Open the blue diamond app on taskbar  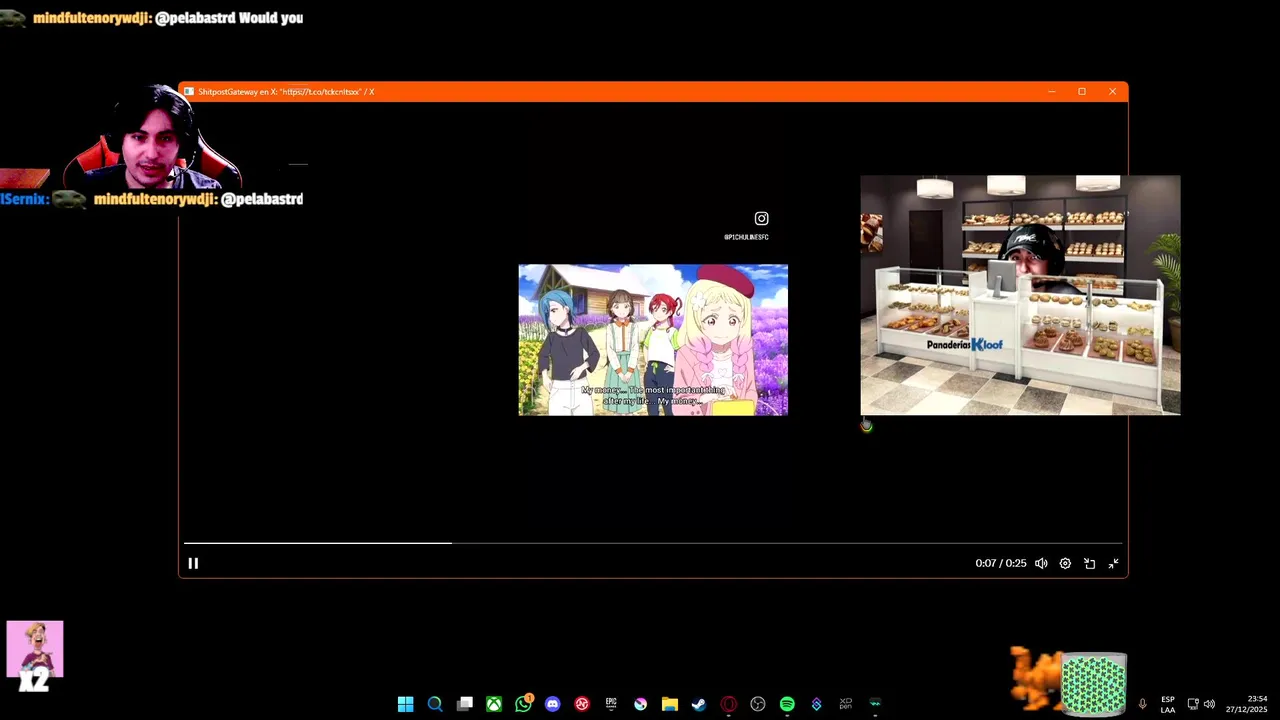click(816, 704)
